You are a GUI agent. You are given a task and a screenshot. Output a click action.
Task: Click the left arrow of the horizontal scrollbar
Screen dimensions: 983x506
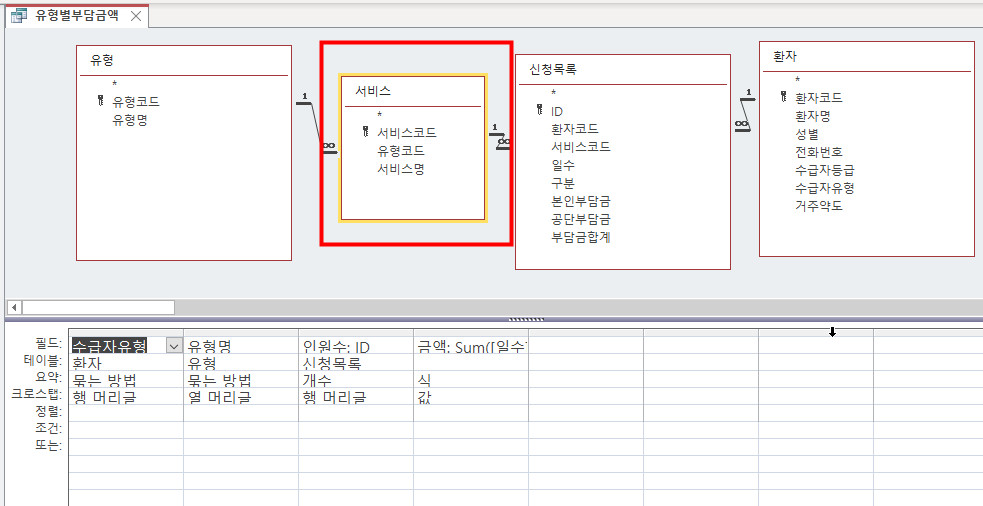point(12,307)
